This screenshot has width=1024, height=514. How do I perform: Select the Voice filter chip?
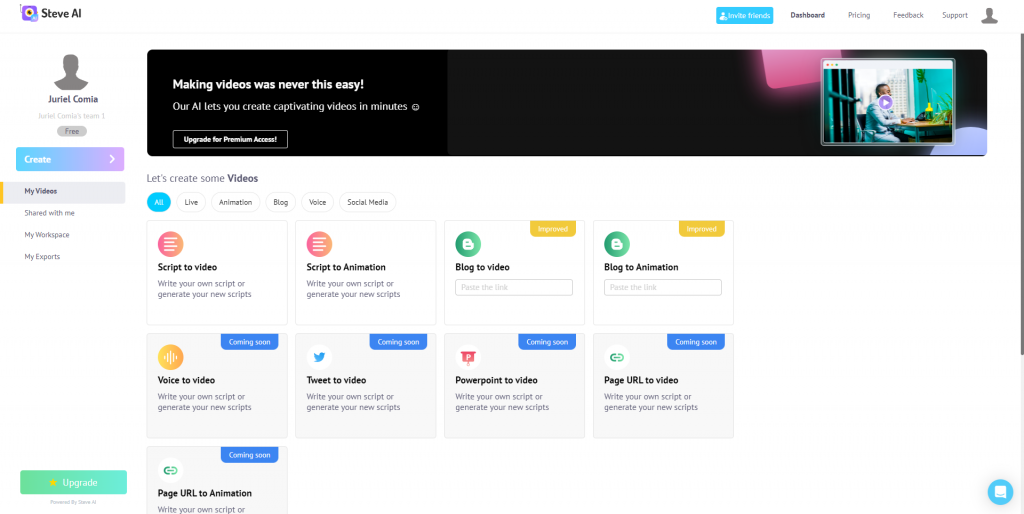point(317,202)
